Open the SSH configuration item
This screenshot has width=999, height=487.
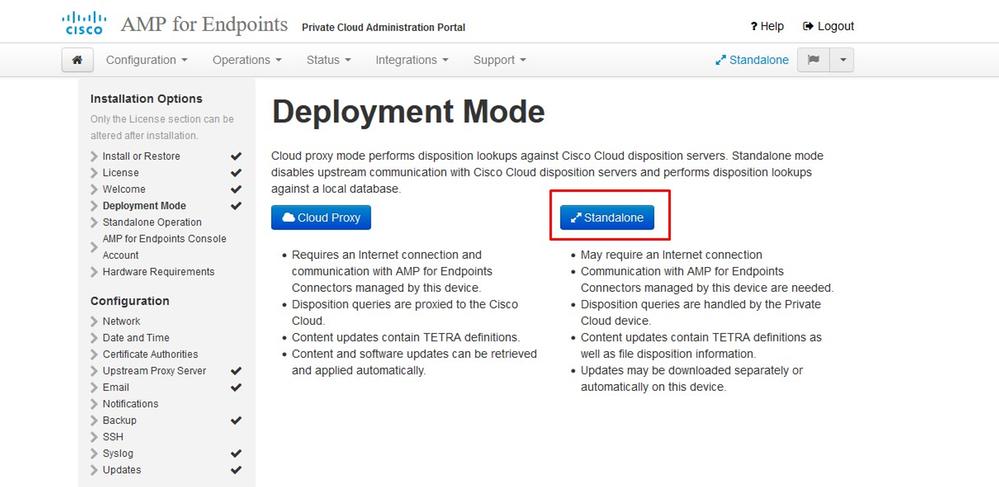pos(113,437)
